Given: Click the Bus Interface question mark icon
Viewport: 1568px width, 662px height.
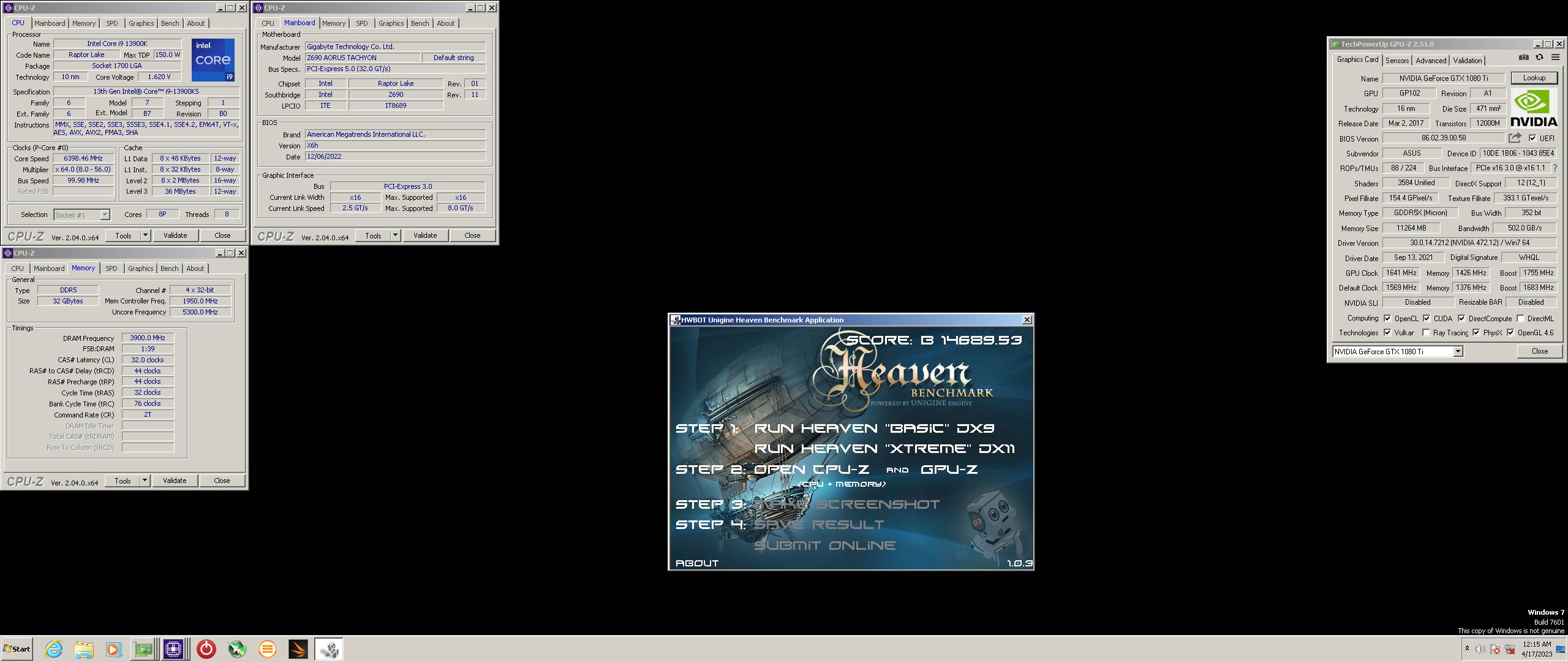Looking at the screenshot, I should coord(1555,168).
